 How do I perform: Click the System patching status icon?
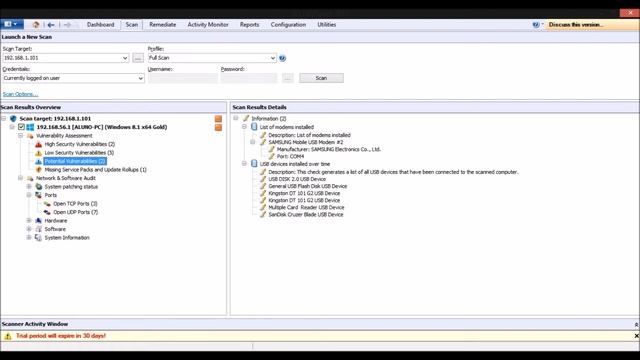(39, 187)
